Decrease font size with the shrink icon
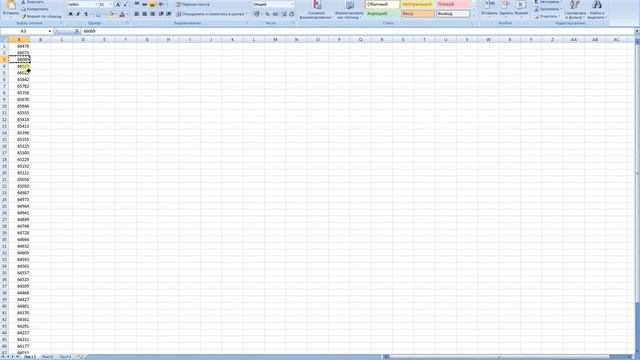The image size is (640, 360). [x=125, y=4]
